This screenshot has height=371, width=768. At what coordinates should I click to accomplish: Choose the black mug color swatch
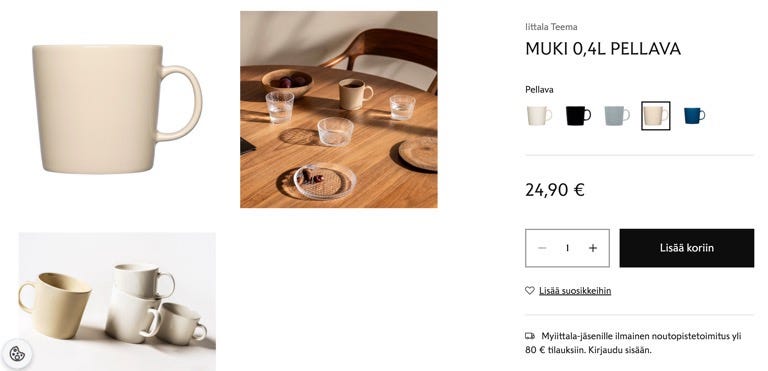578,116
